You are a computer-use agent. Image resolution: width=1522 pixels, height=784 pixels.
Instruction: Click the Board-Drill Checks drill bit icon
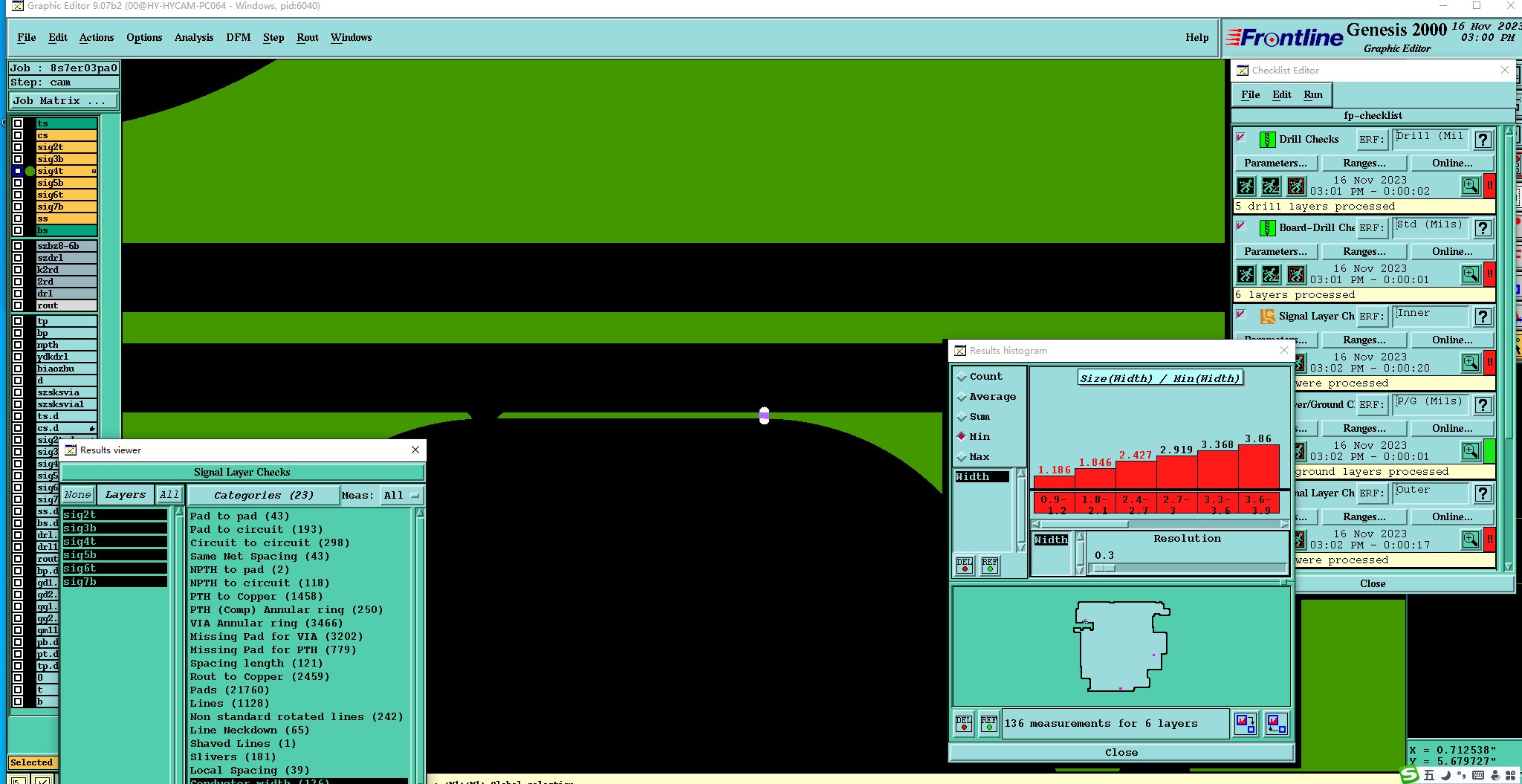(x=1268, y=227)
